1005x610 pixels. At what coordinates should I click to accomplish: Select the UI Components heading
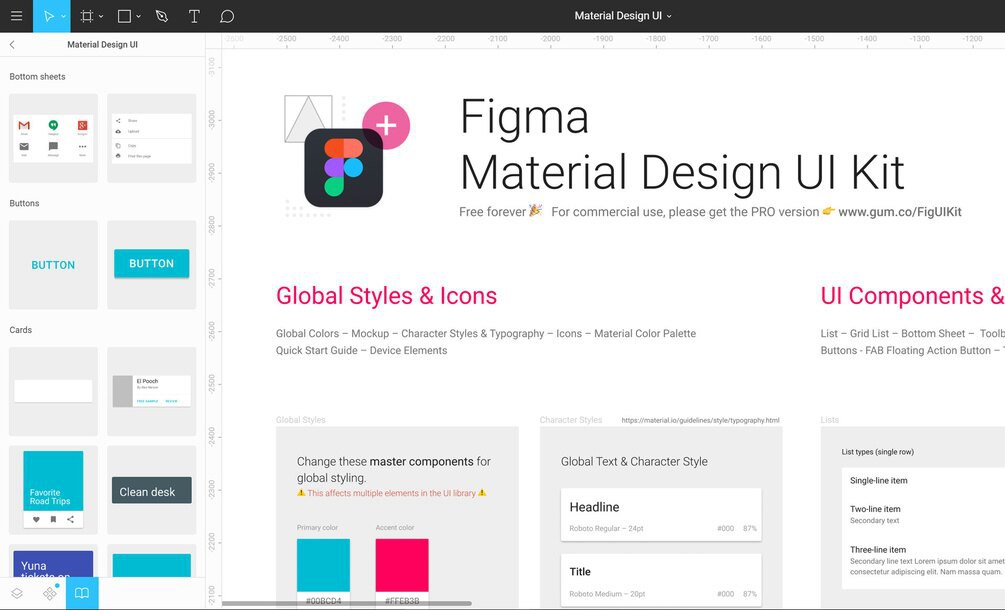pos(913,296)
